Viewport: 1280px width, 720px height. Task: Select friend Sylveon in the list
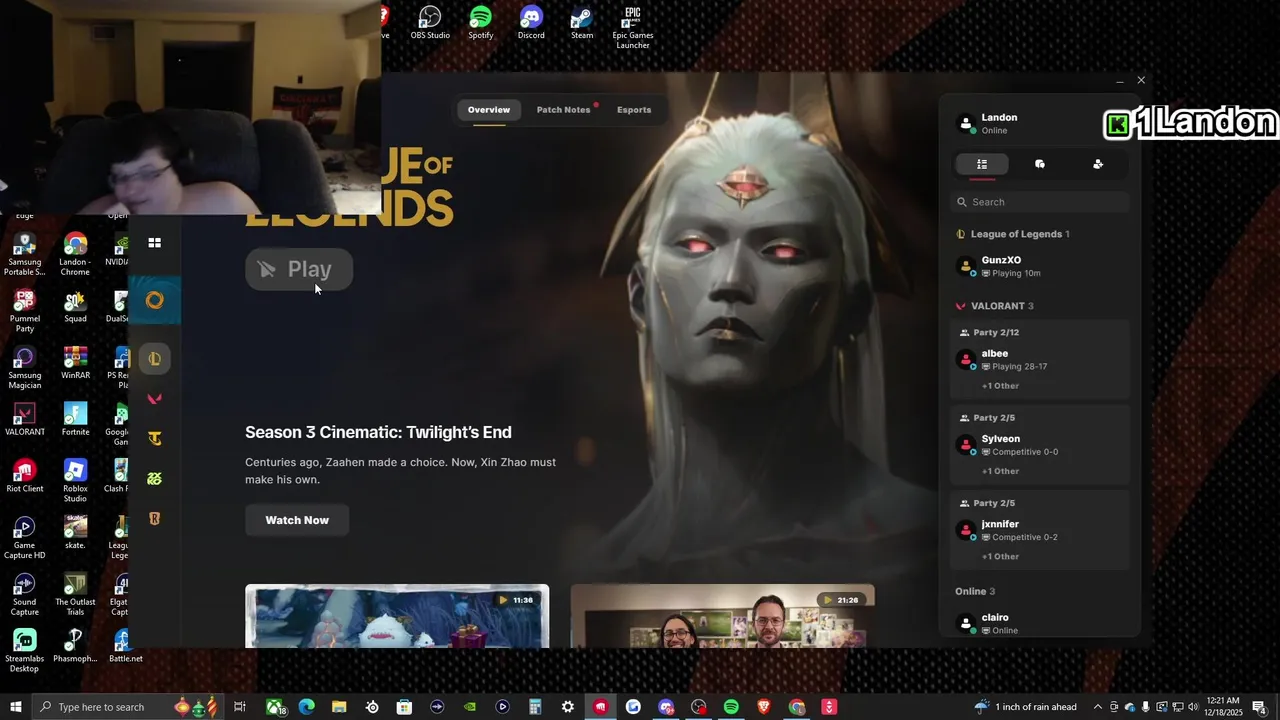pyautogui.click(x=1040, y=445)
